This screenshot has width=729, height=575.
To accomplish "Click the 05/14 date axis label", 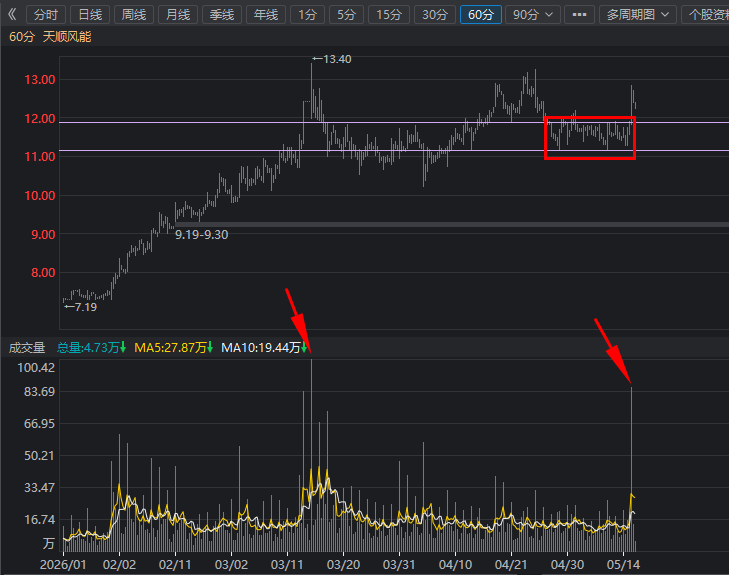I will point(623,565).
